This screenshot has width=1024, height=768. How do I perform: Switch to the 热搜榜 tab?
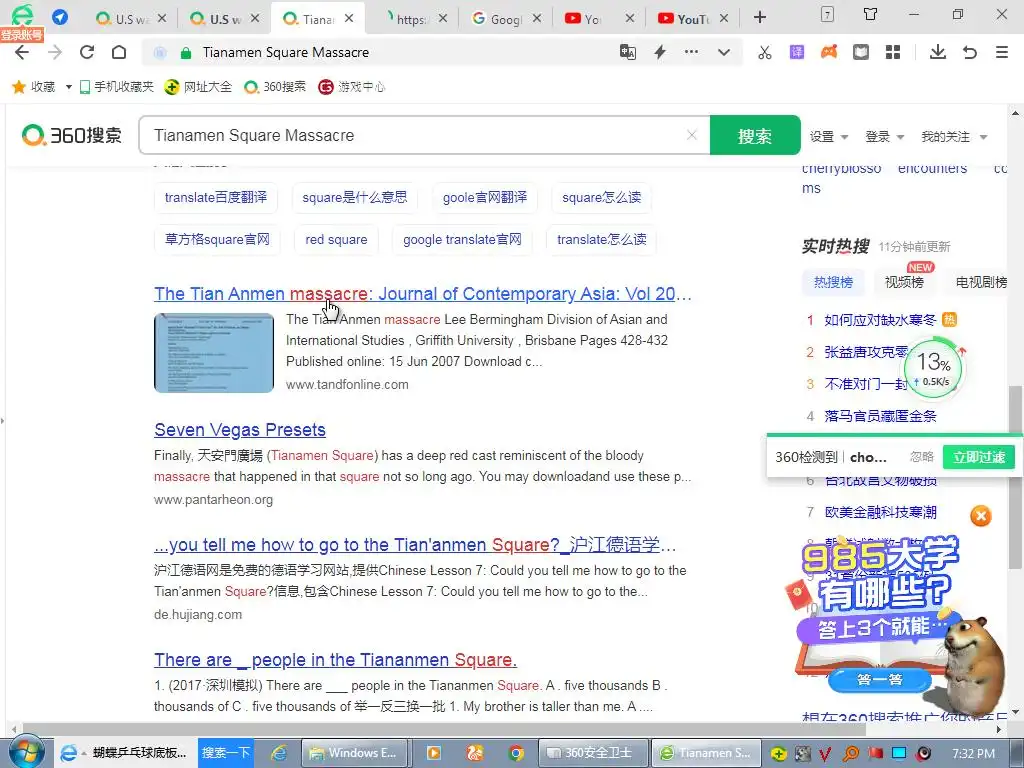833,281
